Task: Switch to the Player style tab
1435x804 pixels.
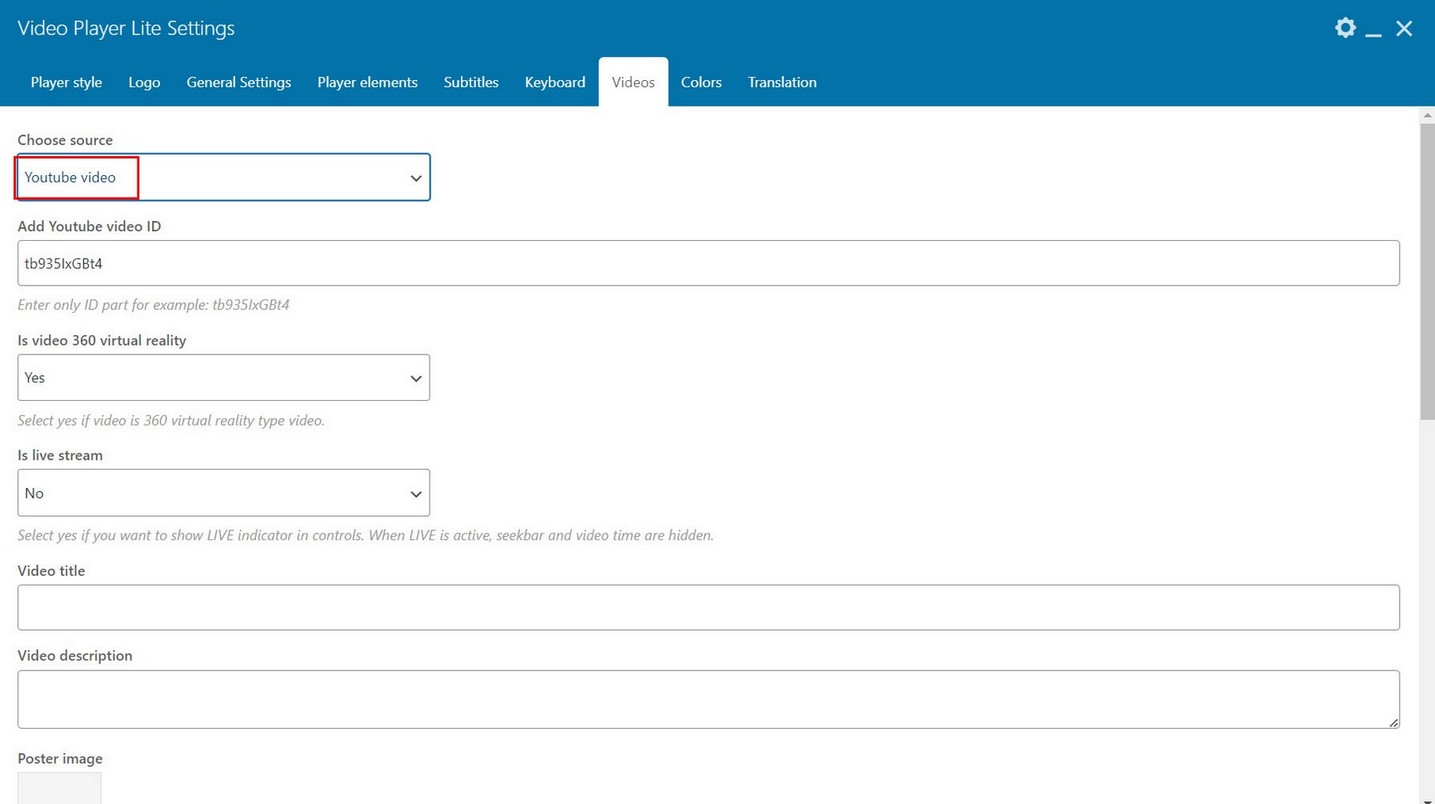Action: tap(66, 82)
